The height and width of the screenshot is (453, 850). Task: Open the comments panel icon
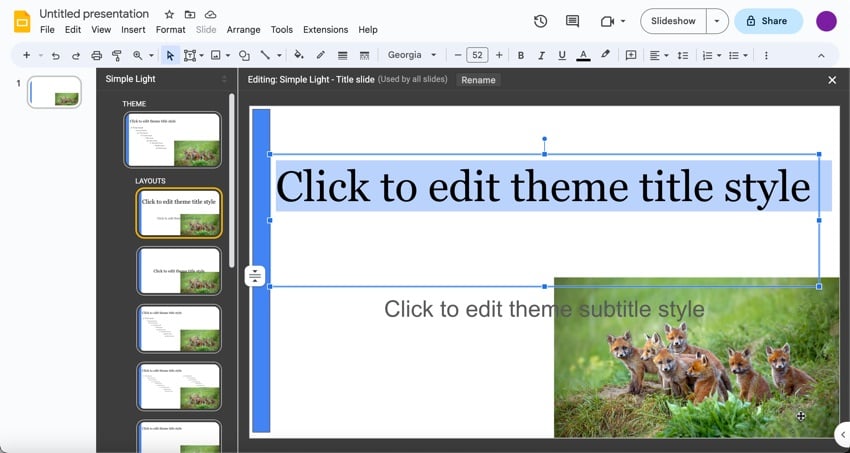click(572, 21)
